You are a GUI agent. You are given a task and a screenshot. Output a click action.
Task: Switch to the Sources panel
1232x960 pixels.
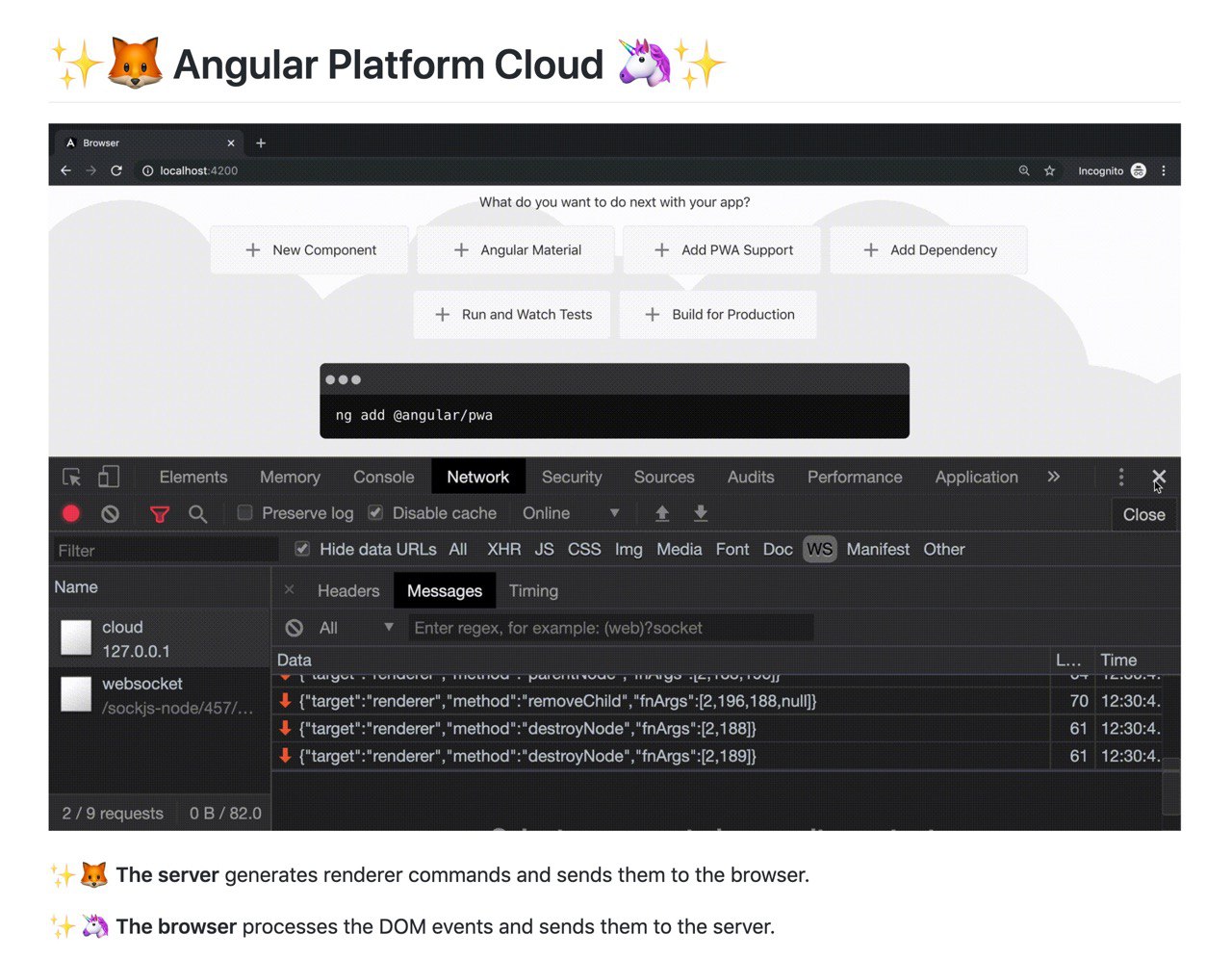tap(664, 477)
